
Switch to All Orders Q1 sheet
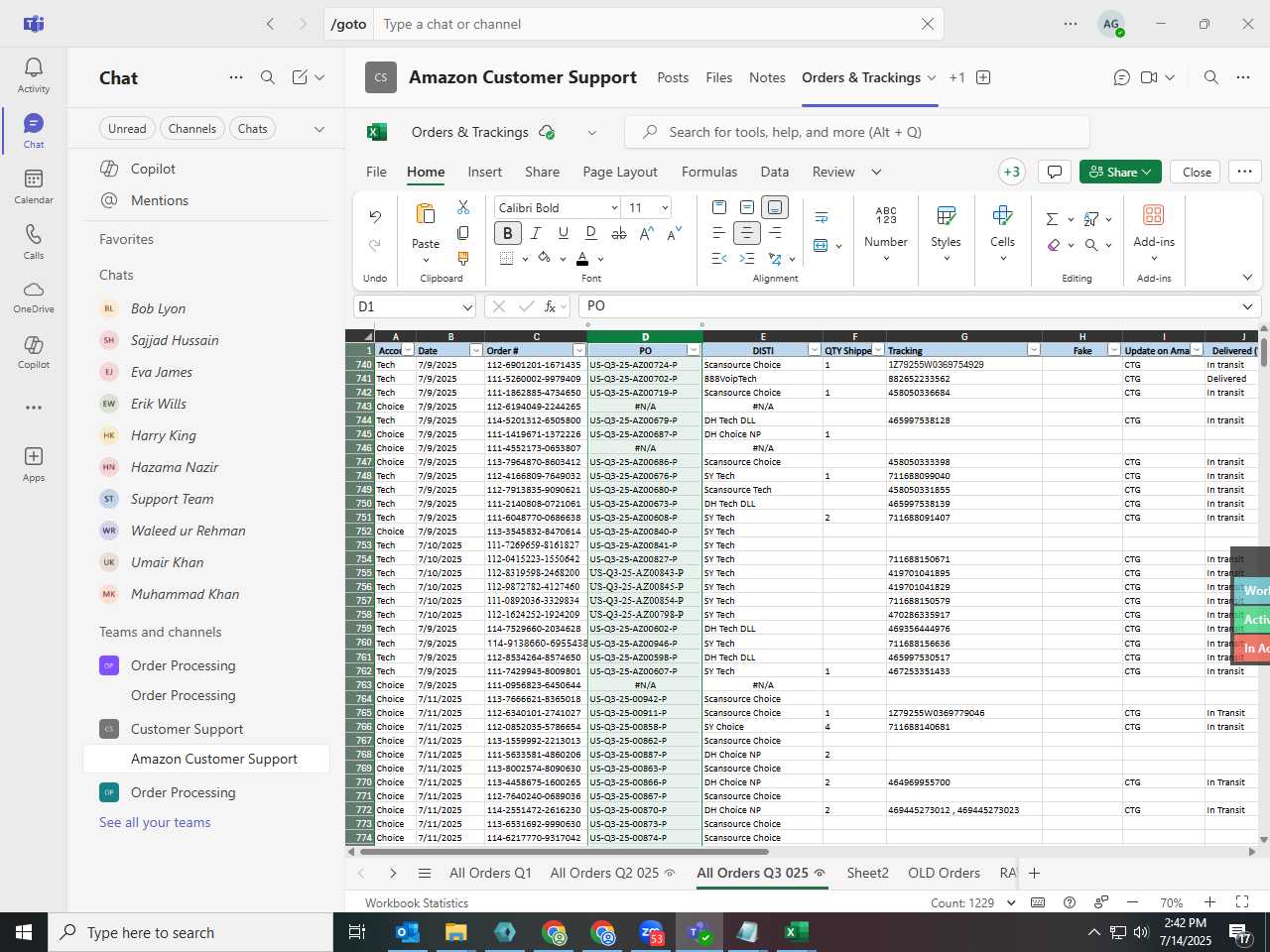tap(490, 873)
